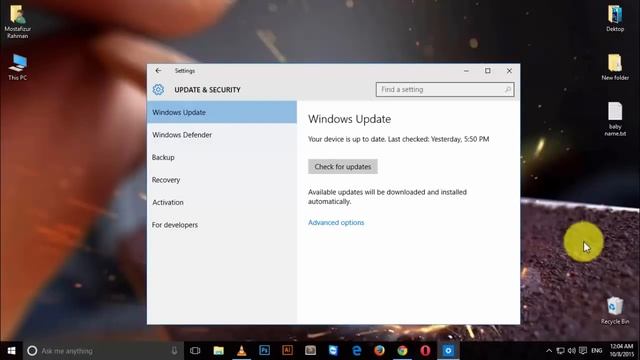Open the For developers section

(222, 224)
